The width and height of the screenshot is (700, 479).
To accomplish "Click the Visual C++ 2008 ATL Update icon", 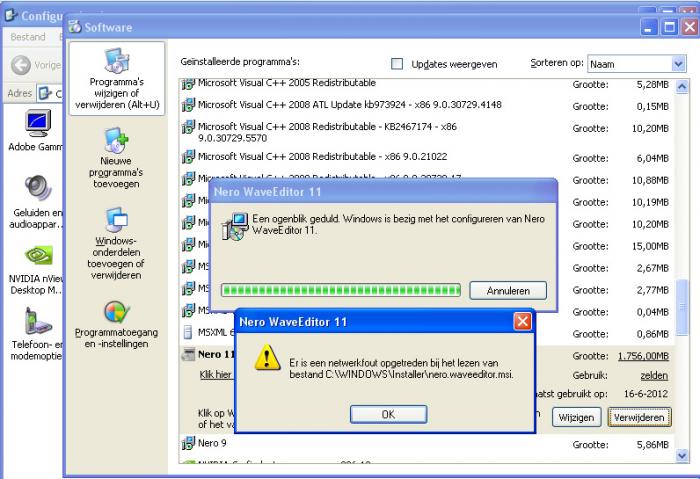I will coord(188,105).
